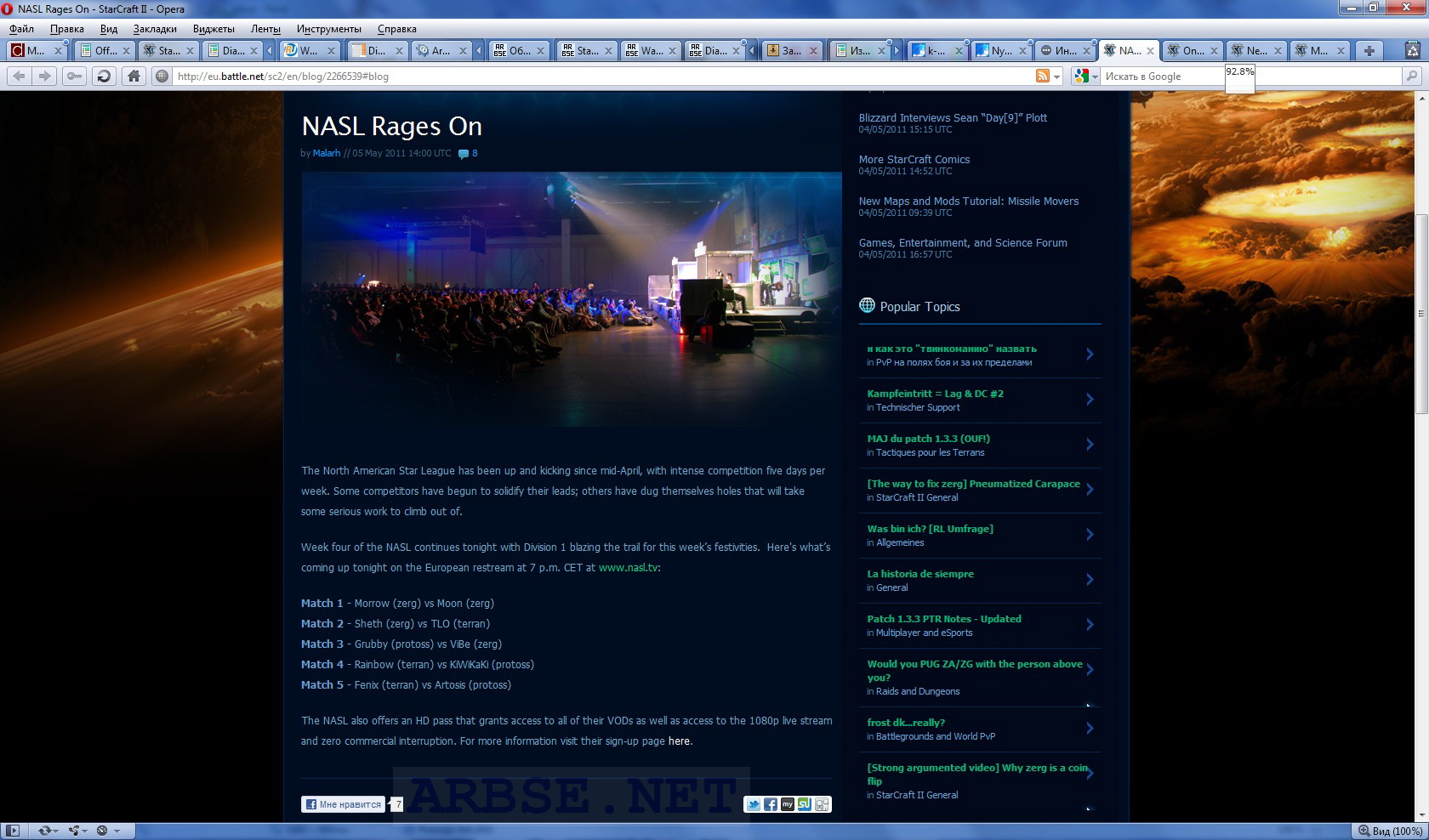Click the 'here' sign-up page link
1429x840 pixels.
(x=679, y=741)
